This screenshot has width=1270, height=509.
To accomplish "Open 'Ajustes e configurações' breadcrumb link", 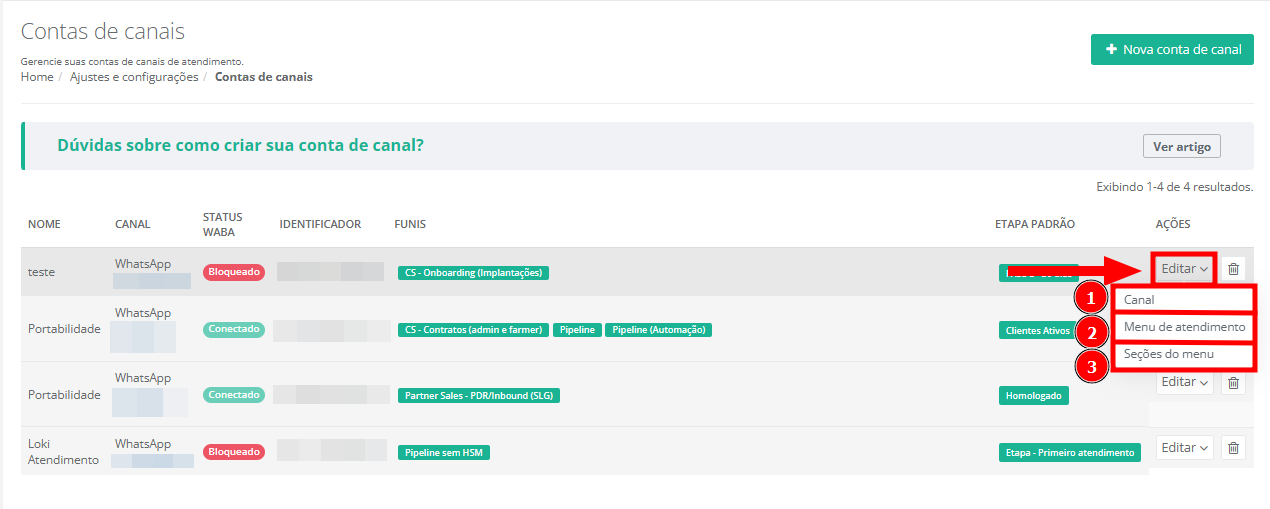I will tap(134, 77).
